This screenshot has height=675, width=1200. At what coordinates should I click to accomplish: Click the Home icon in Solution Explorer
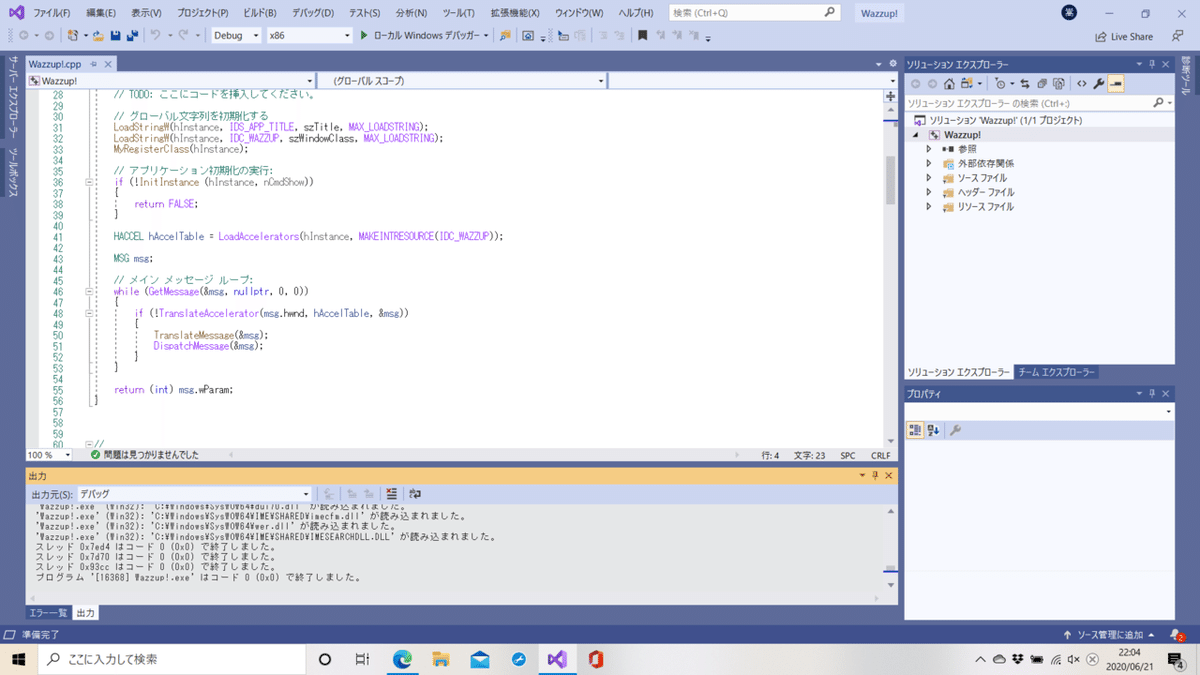pyautogui.click(x=949, y=84)
